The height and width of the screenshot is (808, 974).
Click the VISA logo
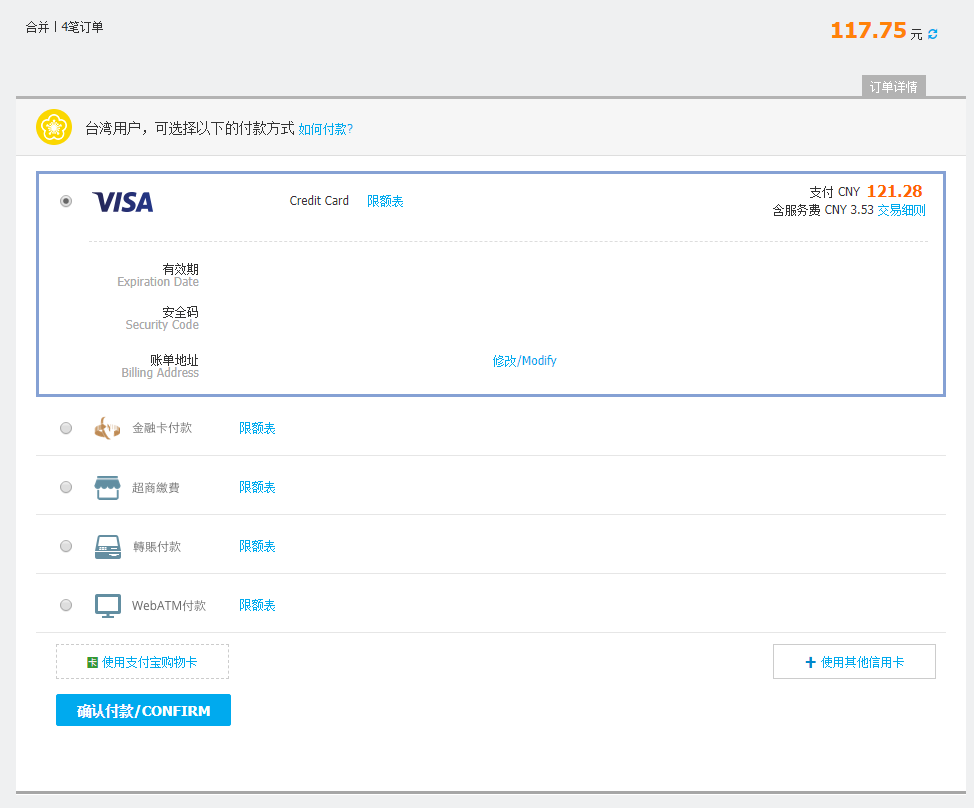pyautogui.click(x=123, y=202)
